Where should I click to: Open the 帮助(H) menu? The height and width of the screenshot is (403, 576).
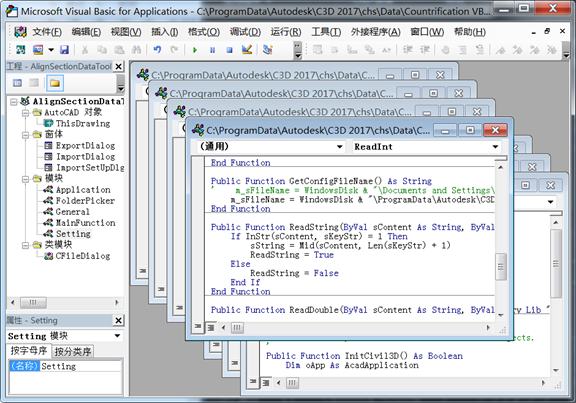pyautogui.click(x=469, y=32)
